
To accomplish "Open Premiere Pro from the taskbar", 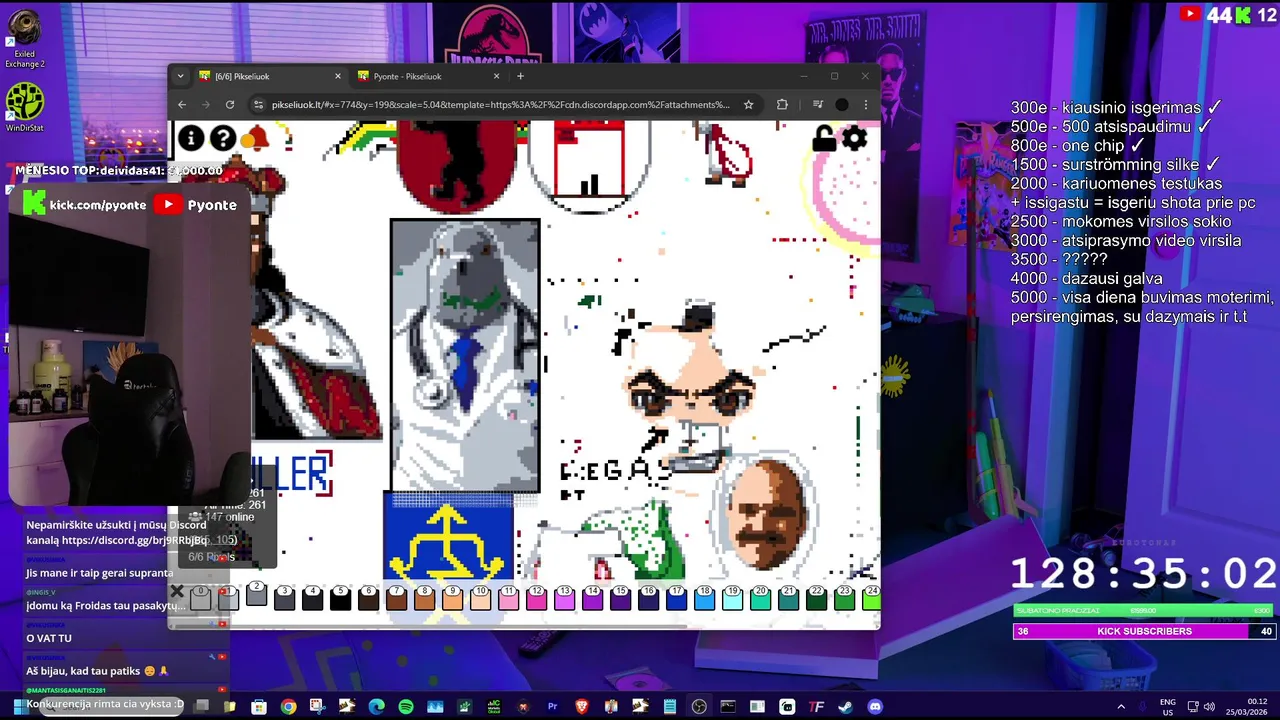I will pos(552,707).
